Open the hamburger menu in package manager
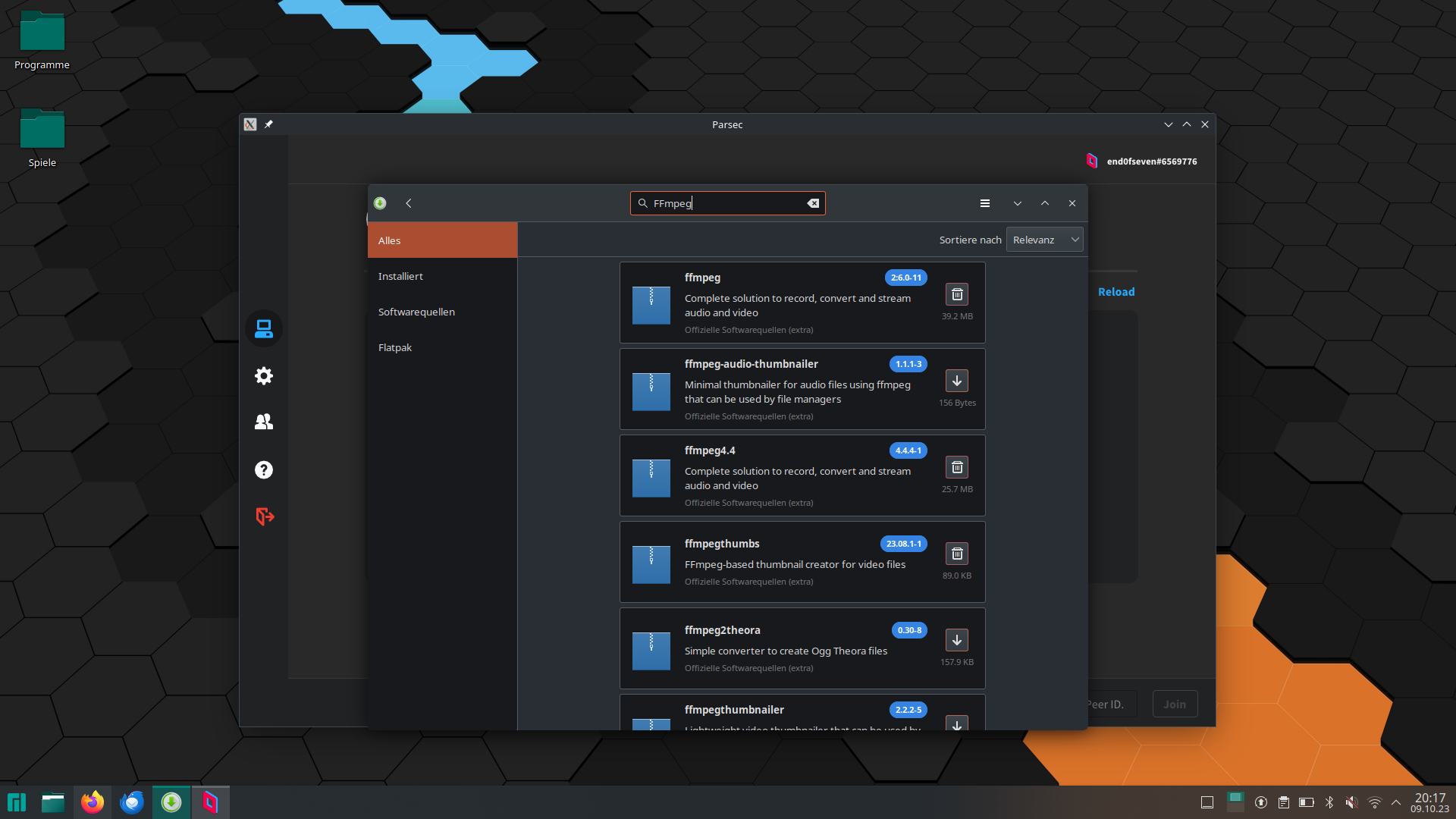Image resolution: width=1456 pixels, height=819 pixels. click(985, 203)
